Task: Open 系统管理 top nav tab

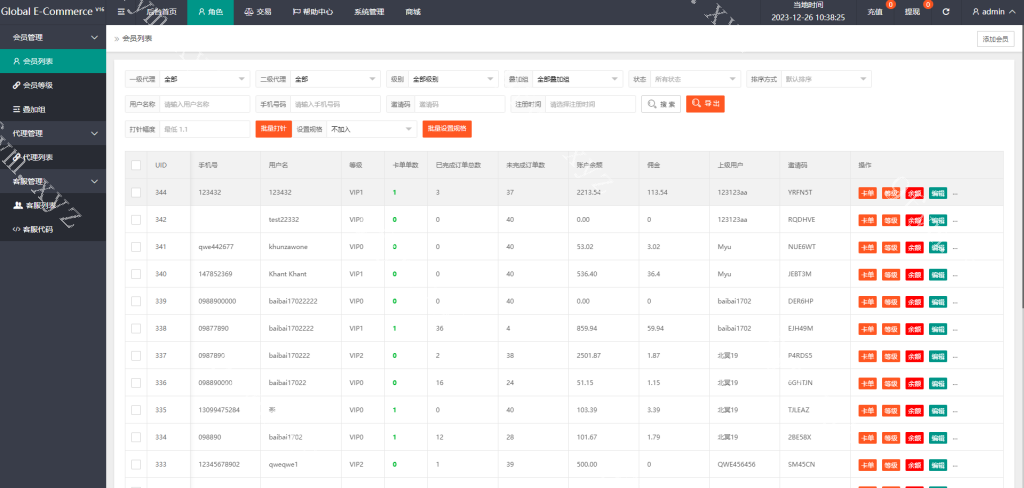Action: (369, 12)
